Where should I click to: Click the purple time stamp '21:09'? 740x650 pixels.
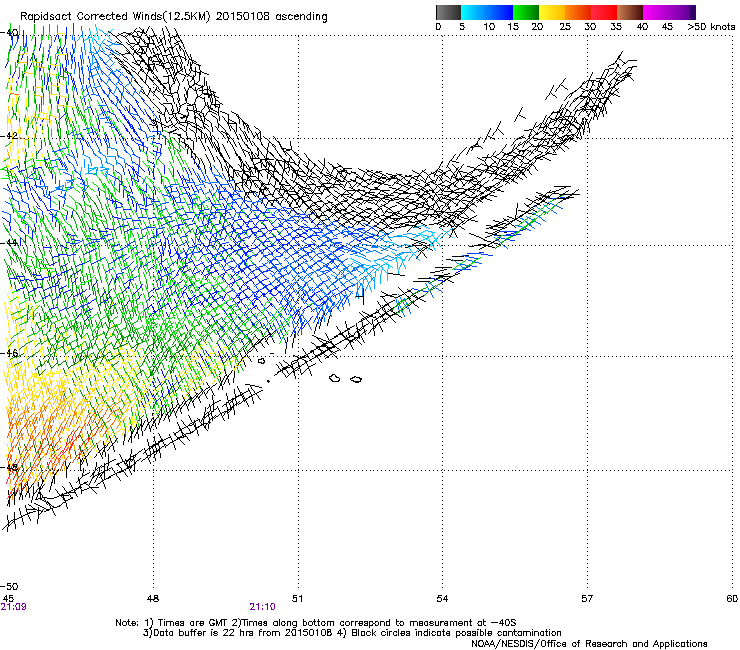coord(14,607)
